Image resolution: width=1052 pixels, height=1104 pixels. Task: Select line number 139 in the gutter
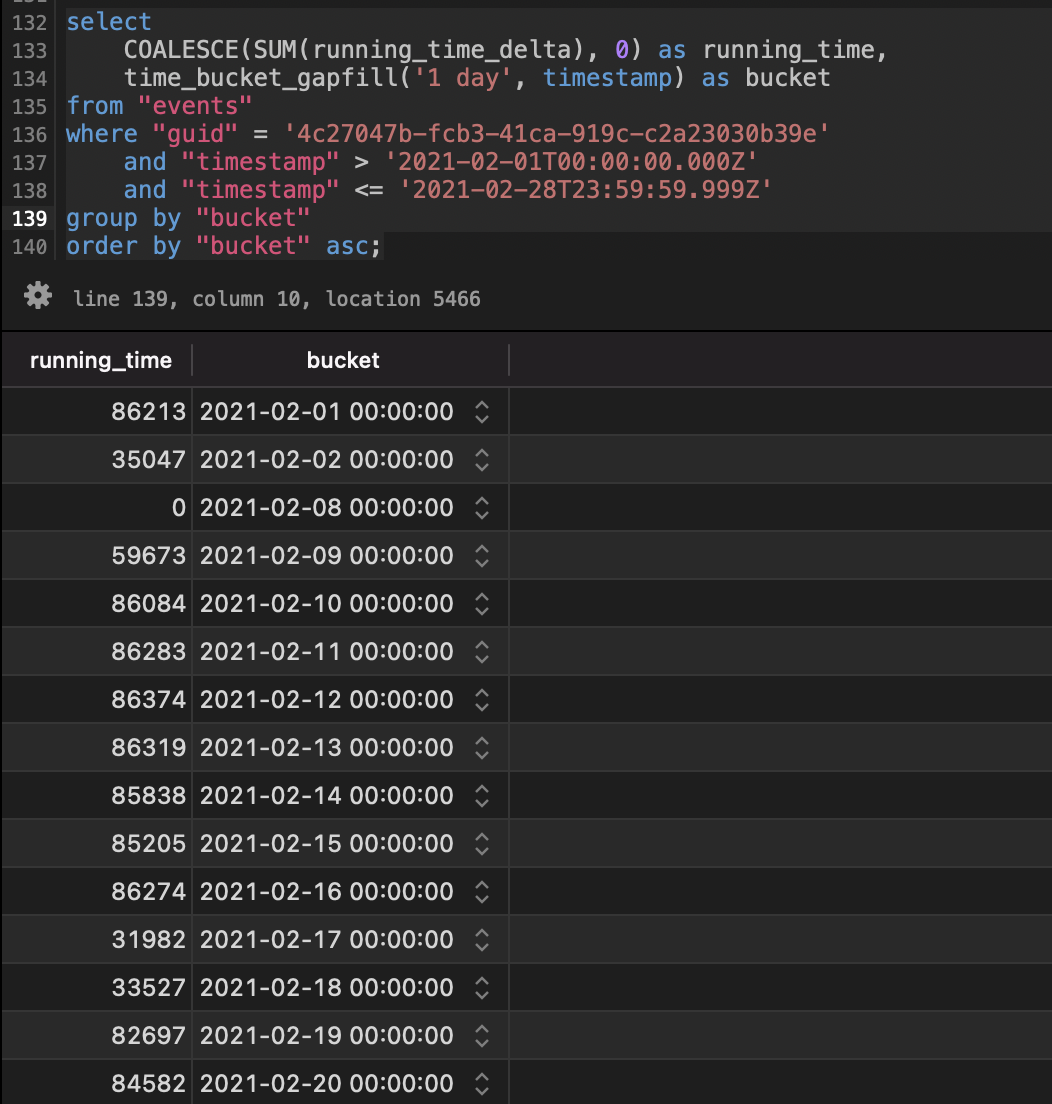(x=28, y=218)
